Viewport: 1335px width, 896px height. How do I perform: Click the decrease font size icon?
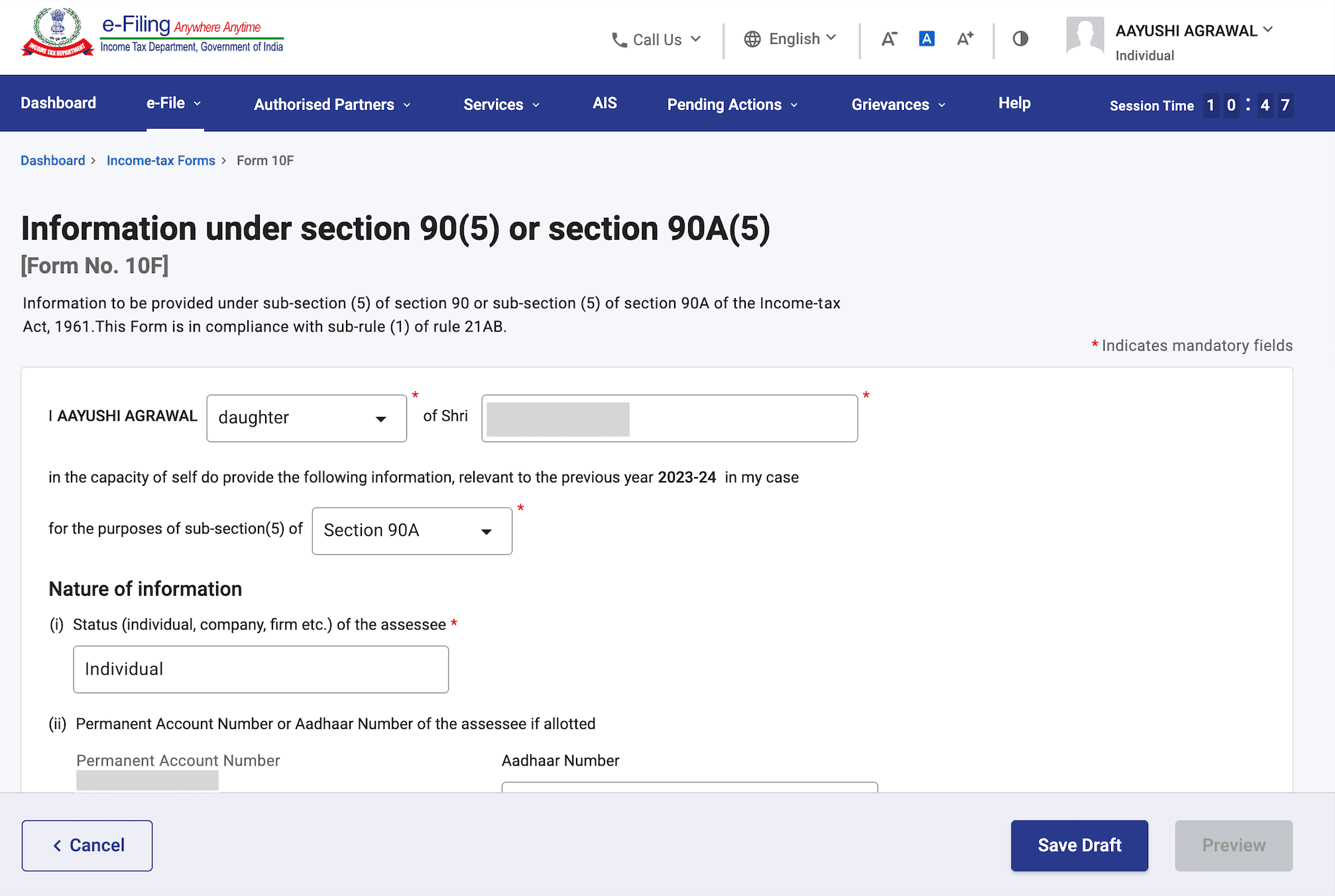click(889, 39)
